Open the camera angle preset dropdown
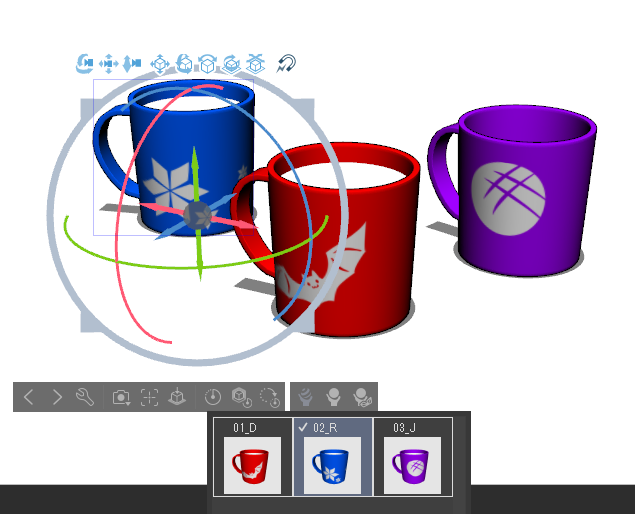 point(121,397)
